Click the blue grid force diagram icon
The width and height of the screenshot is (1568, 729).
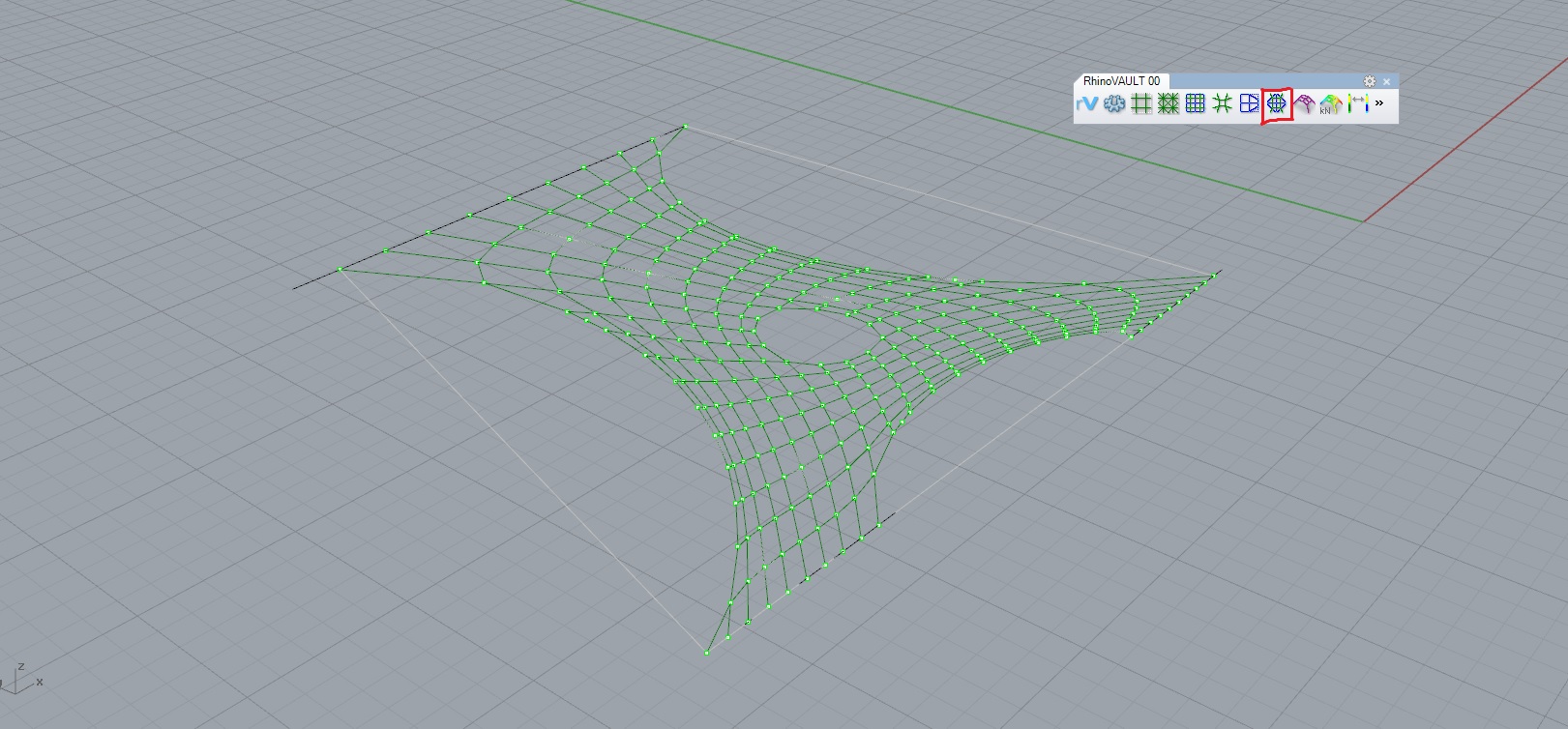point(1196,103)
